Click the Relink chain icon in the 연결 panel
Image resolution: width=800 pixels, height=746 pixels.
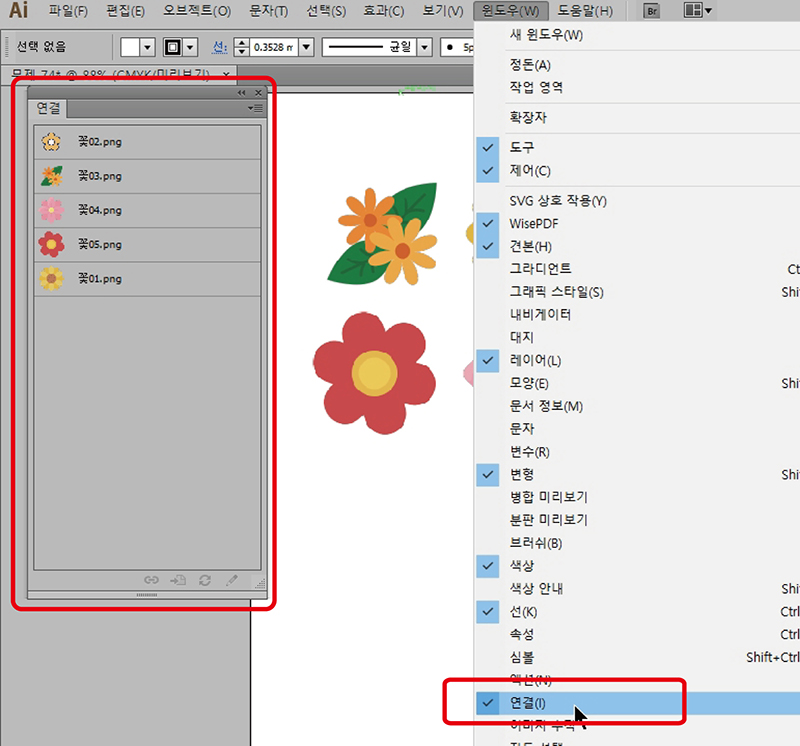pos(152,580)
